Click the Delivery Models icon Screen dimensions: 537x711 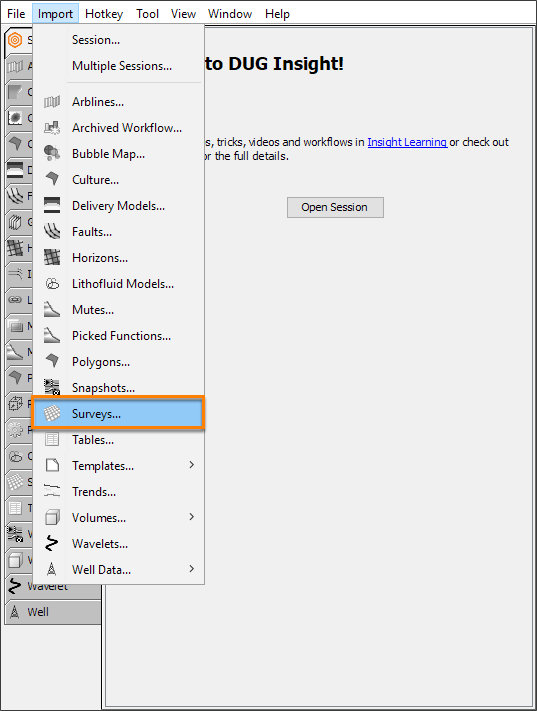pos(52,205)
